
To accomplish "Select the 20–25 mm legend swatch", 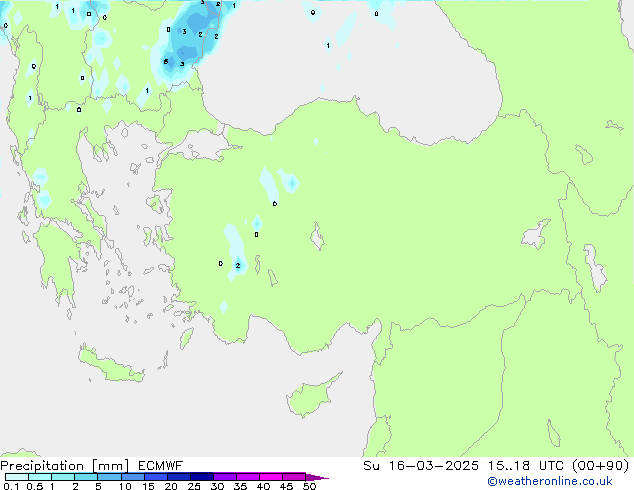I will [x=179, y=477].
